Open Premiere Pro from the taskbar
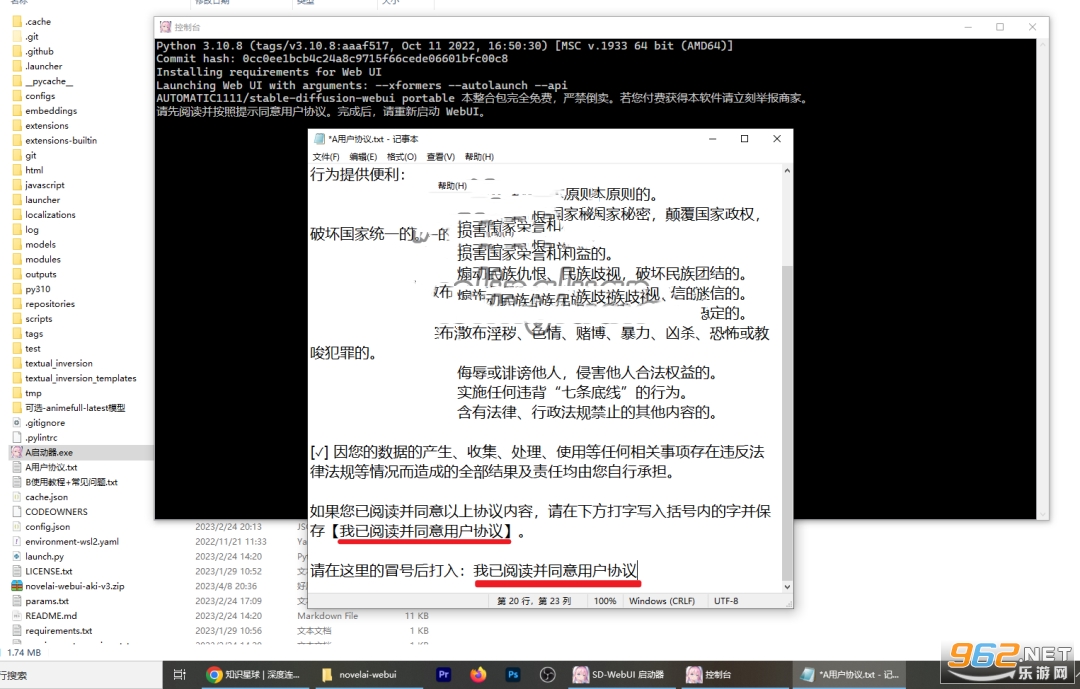This screenshot has height=689, width=1080. point(444,675)
